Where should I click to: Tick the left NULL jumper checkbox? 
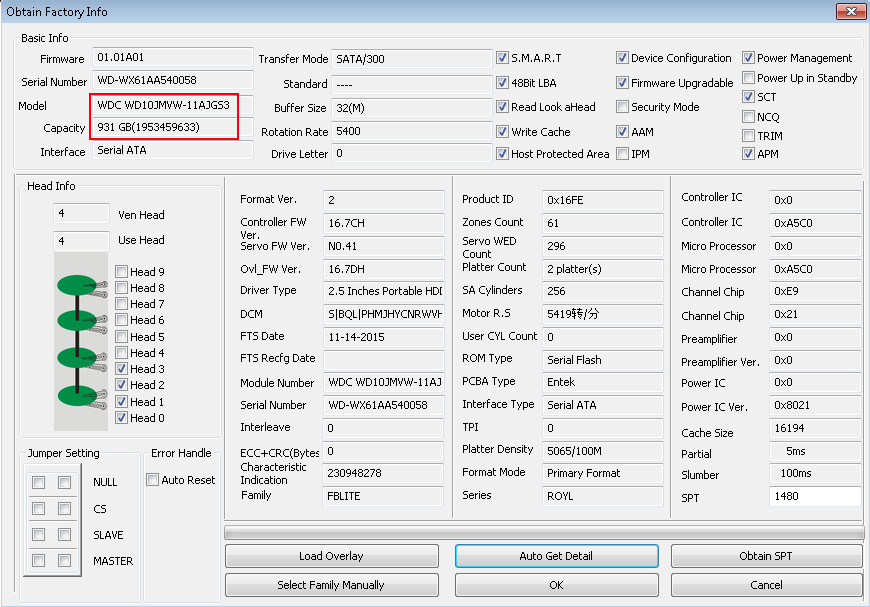(x=38, y=482)
